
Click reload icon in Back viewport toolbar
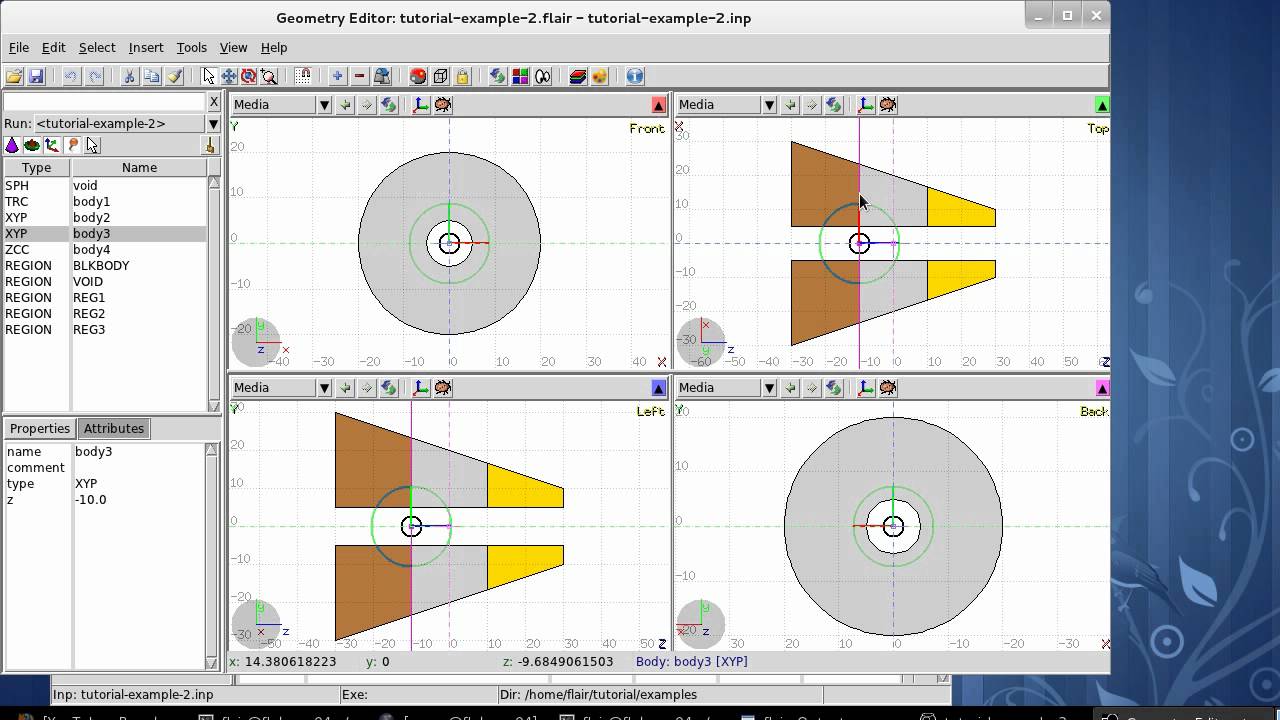point(834,388)
